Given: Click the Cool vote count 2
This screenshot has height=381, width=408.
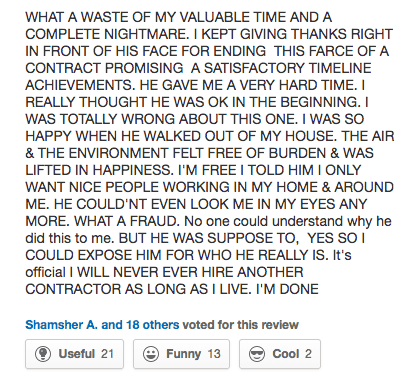Looking at the screenshot, I should 308,354.
